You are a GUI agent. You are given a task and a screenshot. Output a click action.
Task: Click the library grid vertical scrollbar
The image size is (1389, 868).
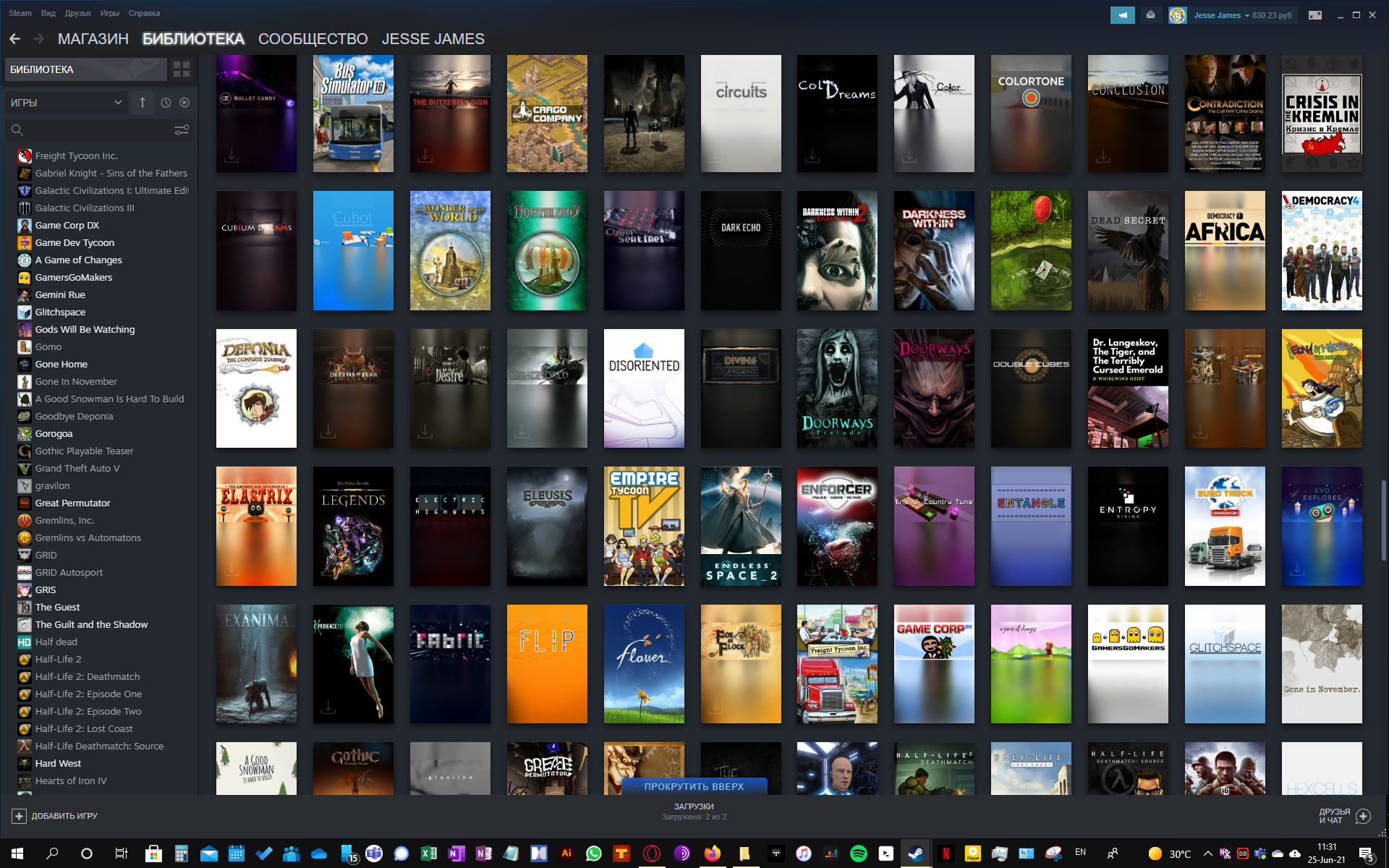coord(1383,521)
